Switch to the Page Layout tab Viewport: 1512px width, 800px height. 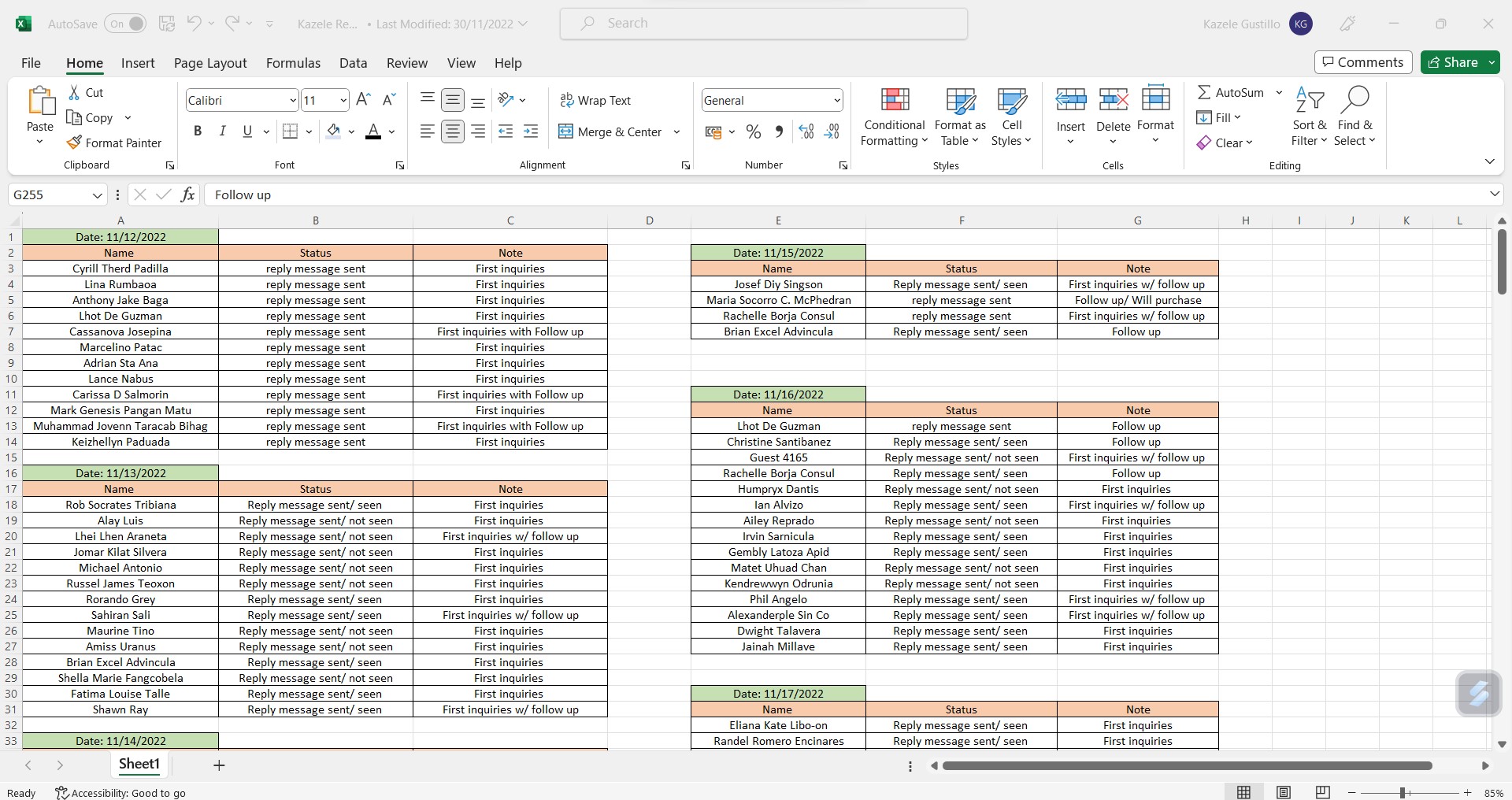(x=210, y=63)
